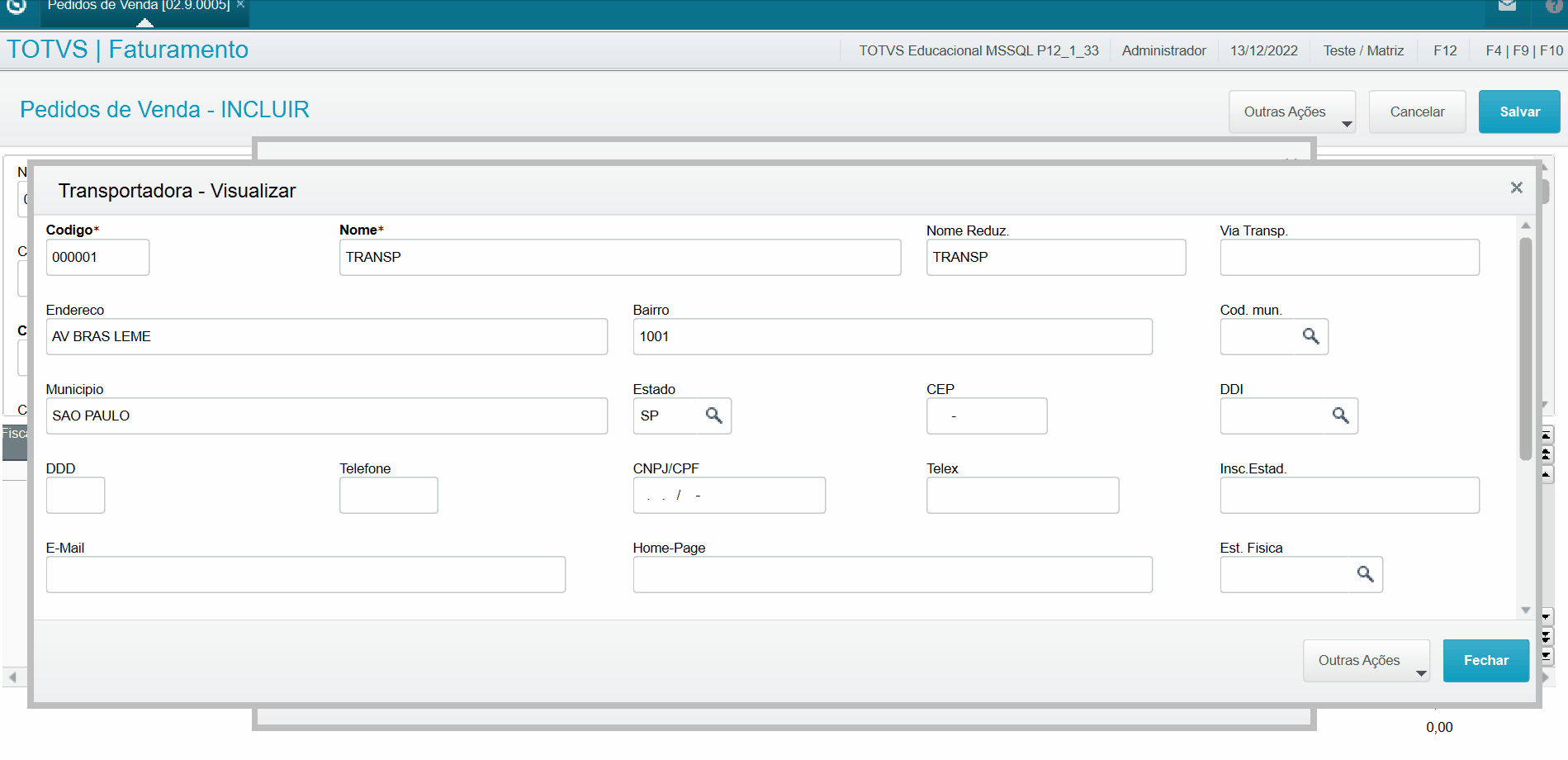The height and width of the screenshot is (760, 1568).
Task: Click the Cancelar button
Action: (1418, 112)
